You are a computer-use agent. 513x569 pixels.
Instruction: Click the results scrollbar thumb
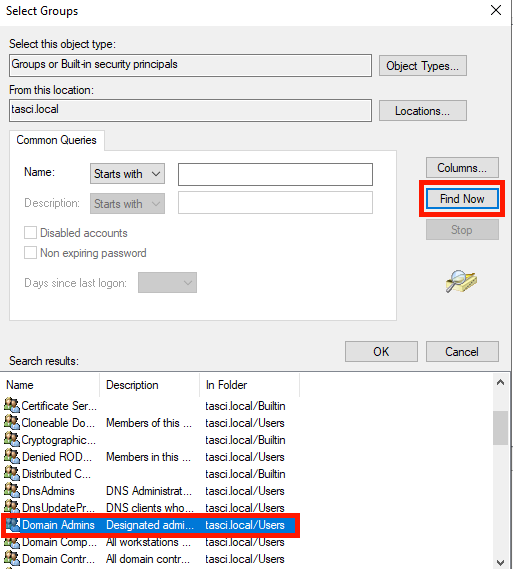click(500, 427)
